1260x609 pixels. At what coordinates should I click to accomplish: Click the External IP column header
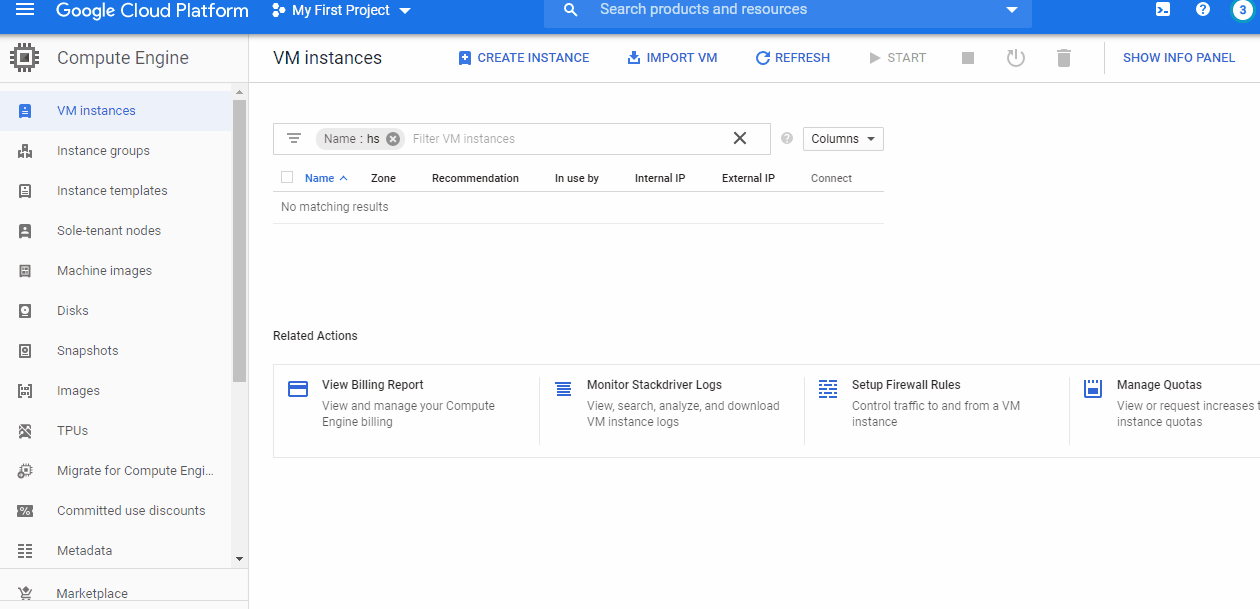tap(748, 178)
